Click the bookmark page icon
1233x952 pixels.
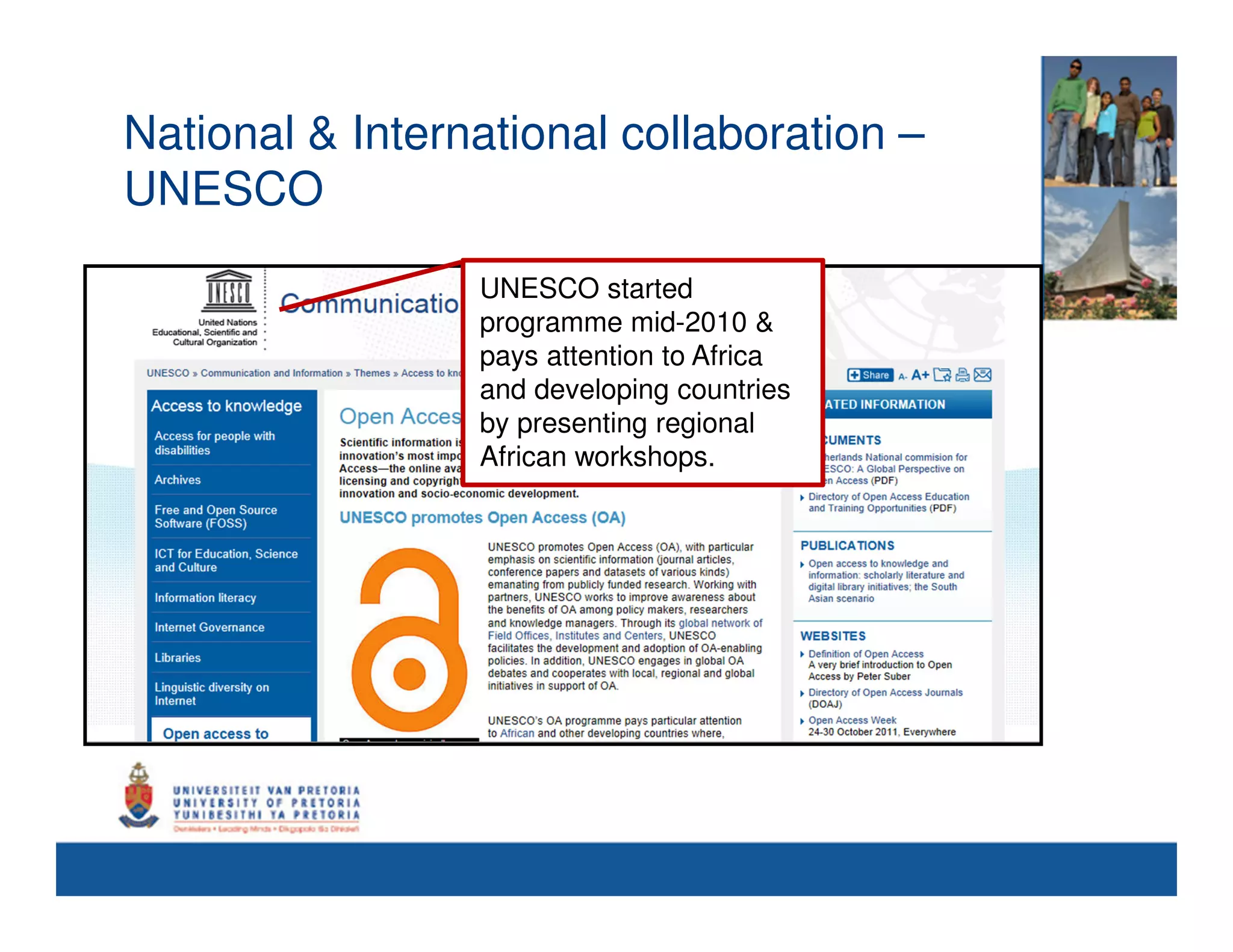942,375
